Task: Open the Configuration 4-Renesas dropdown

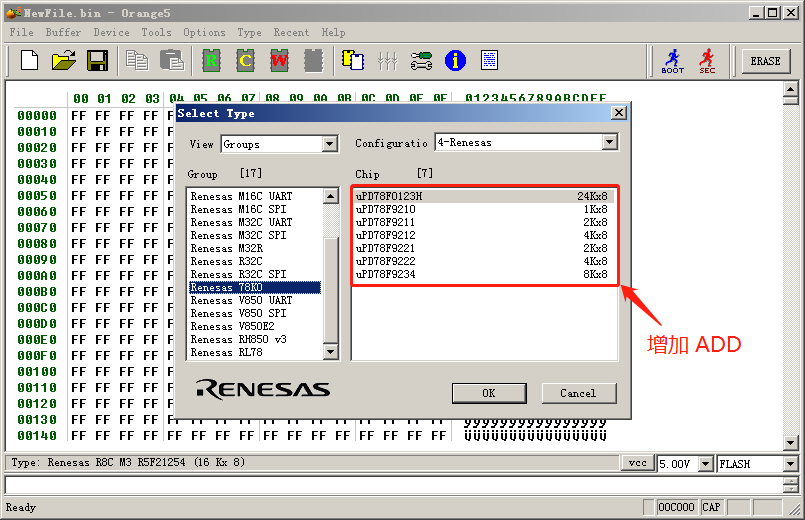Action: [x=609, y=143]
